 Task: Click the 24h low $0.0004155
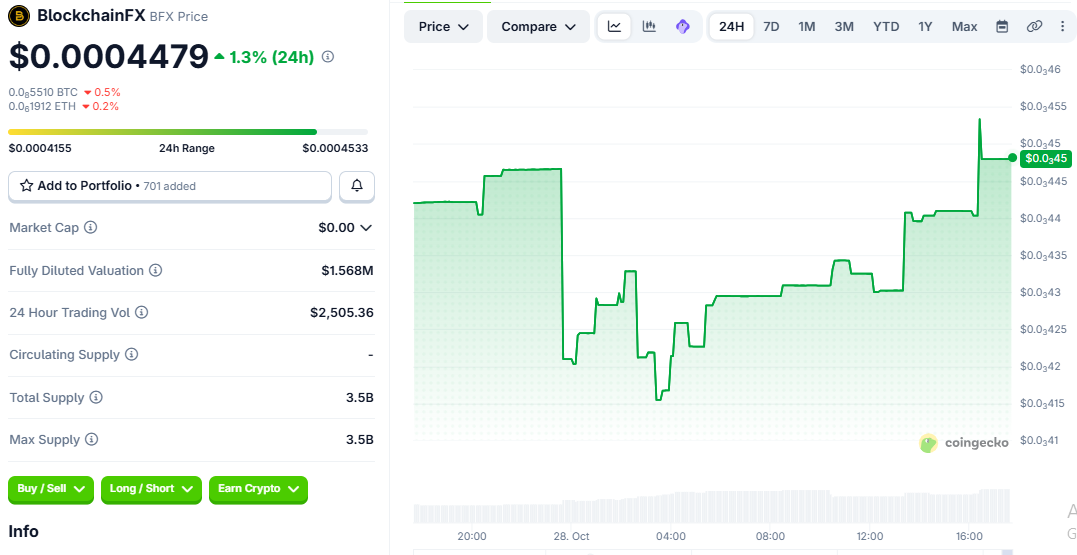40,148
